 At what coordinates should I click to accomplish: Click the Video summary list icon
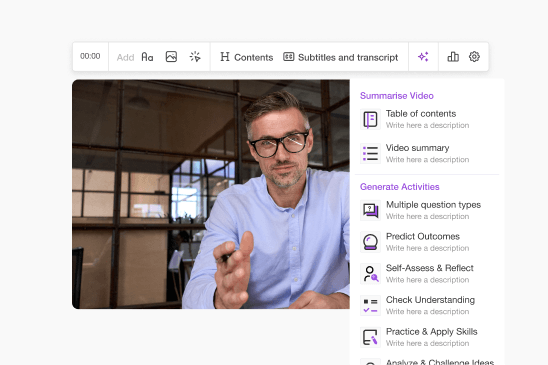(370, 153)
